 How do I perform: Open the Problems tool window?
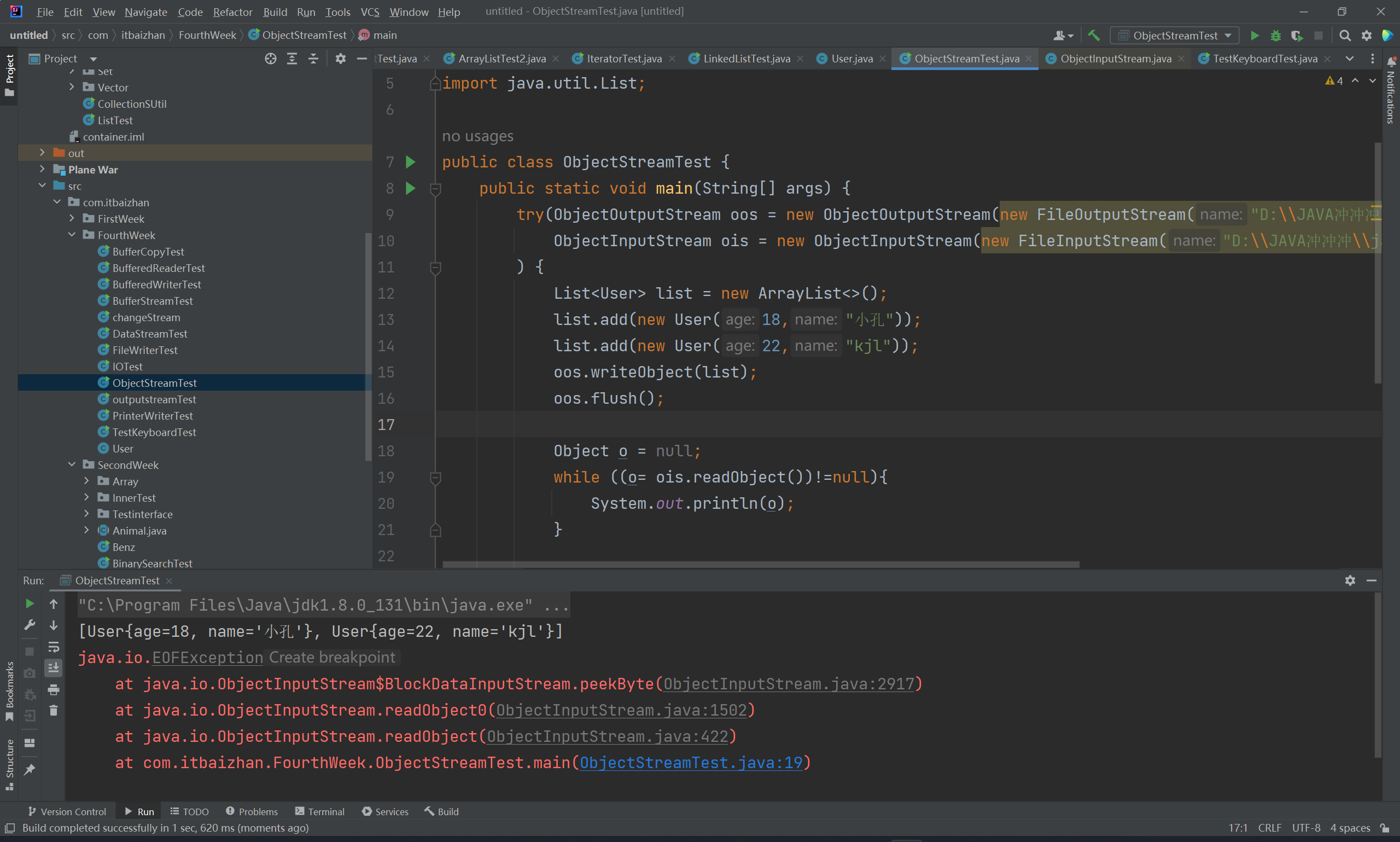point(251,811)
